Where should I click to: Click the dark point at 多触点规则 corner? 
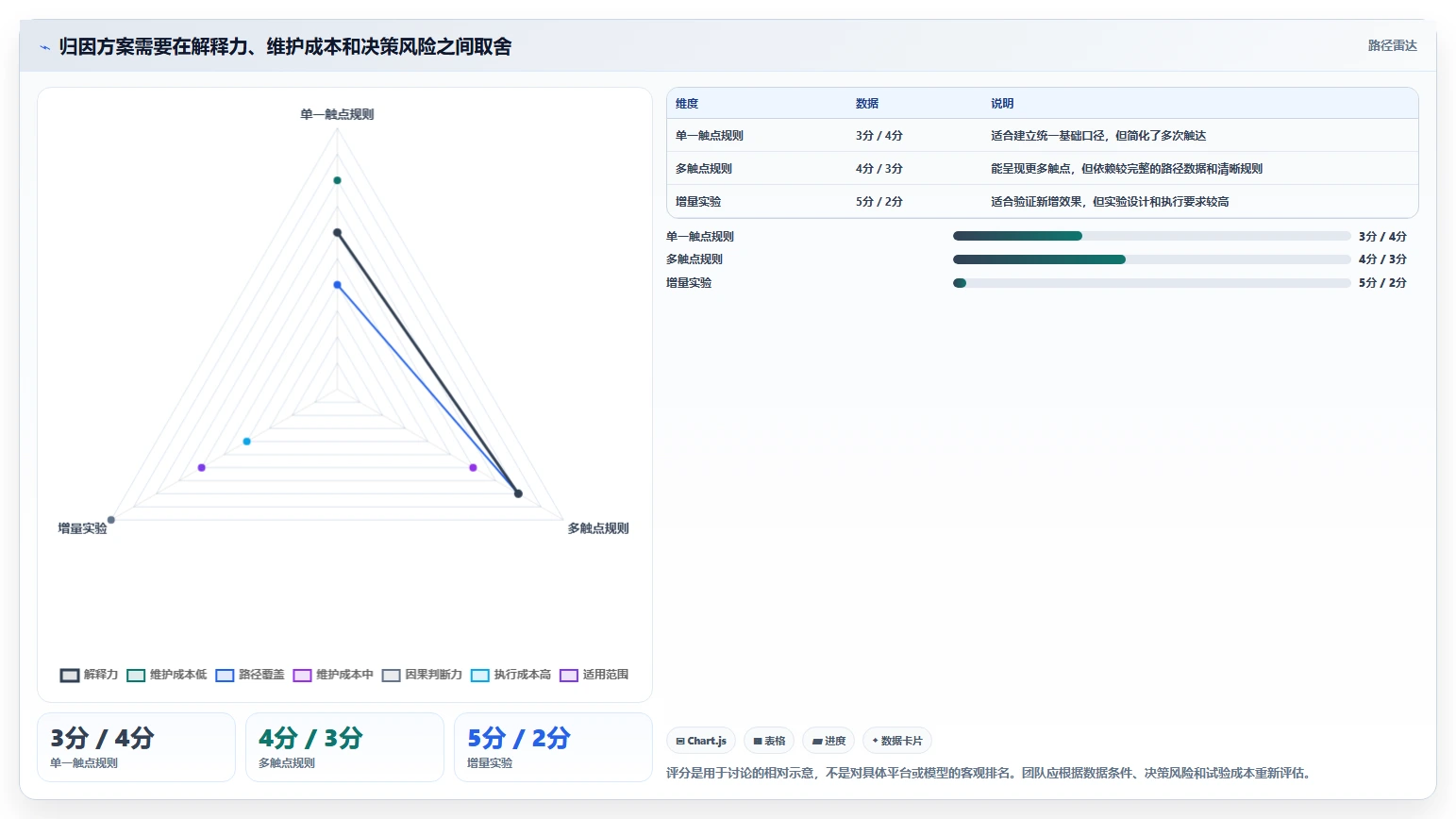point(518,493)
